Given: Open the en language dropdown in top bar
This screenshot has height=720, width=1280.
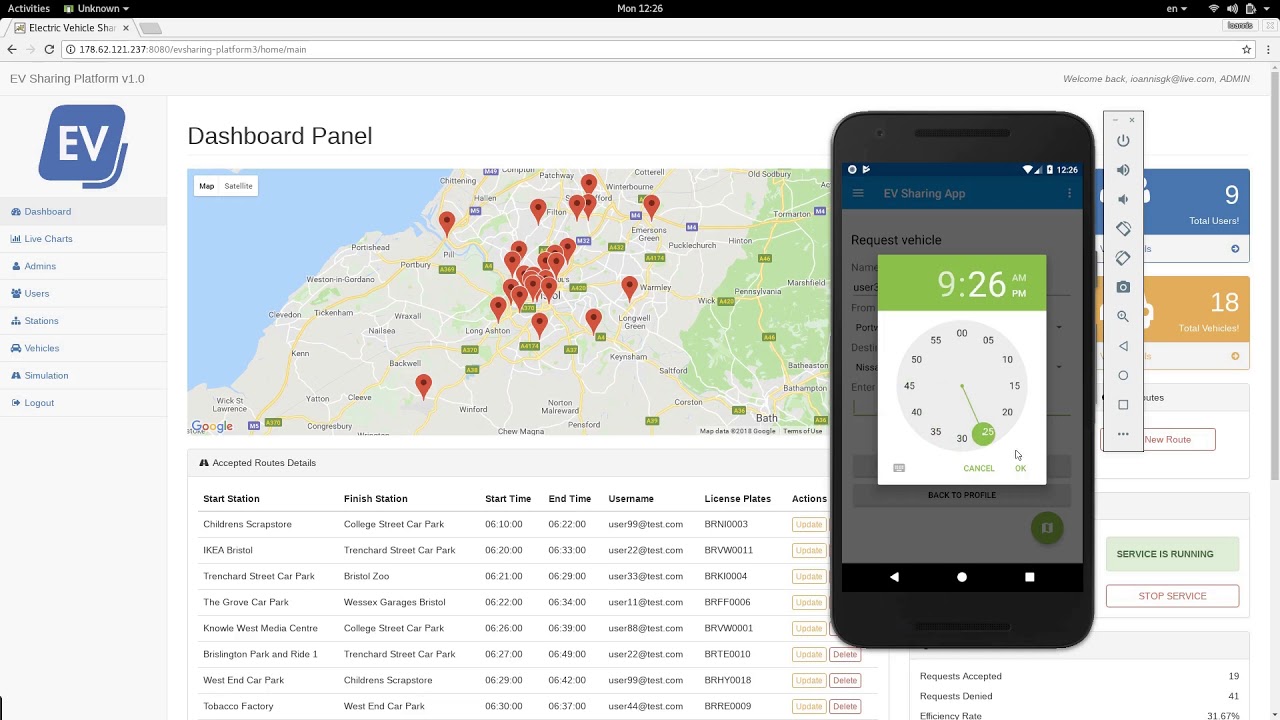Looking at the screenshot, I should pyautogui.click(x=1177, y=8).
